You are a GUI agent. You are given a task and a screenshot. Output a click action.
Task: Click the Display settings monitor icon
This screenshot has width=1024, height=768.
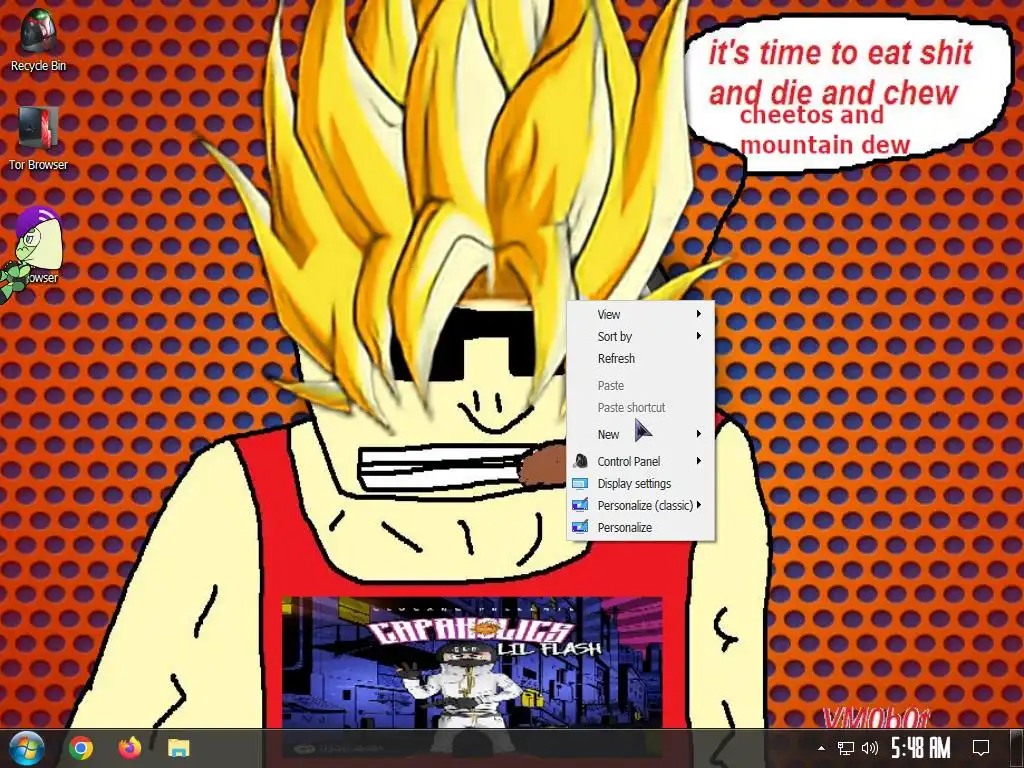coord(580,484)
